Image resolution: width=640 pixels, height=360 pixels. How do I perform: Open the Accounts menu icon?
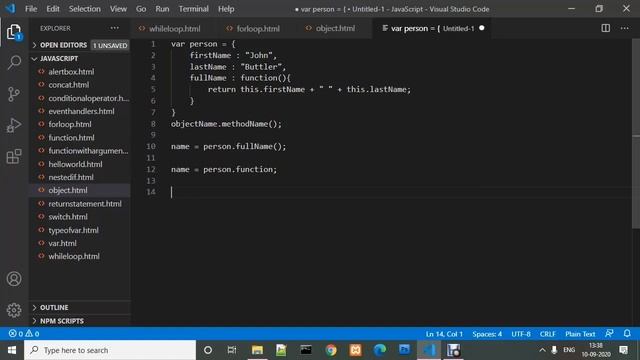point(14,279)
